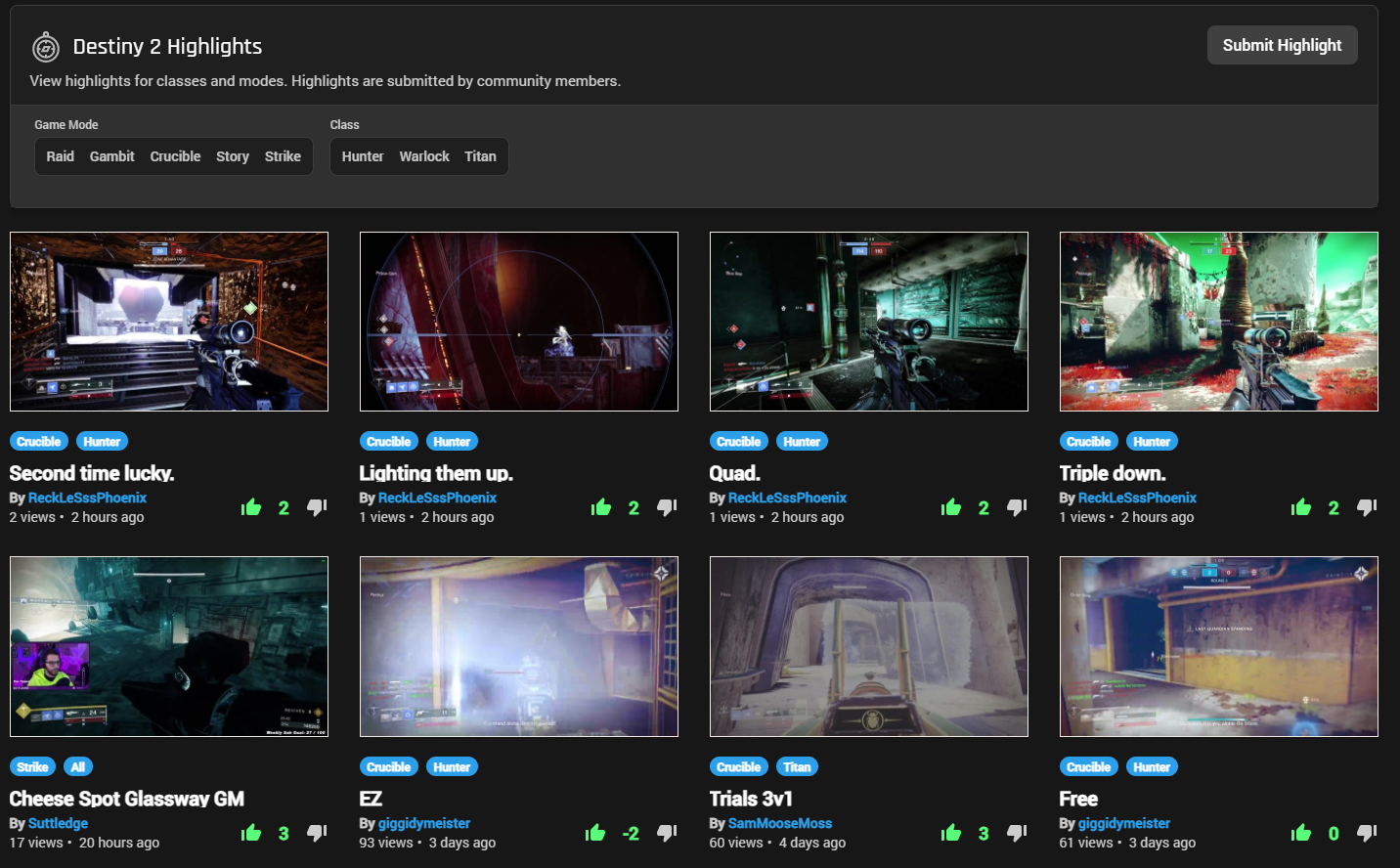Open the 'Cheese Spot Glassway GM' title
1400x868 pixels.
pyautogui.click(x=127, y=799)
